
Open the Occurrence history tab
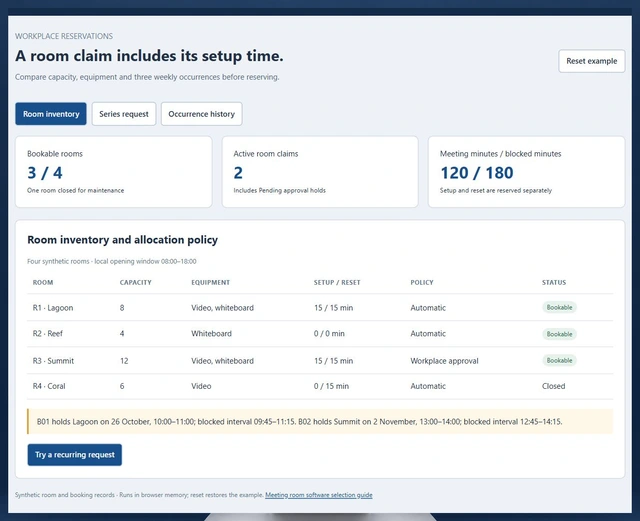click(x=202, y=114)
